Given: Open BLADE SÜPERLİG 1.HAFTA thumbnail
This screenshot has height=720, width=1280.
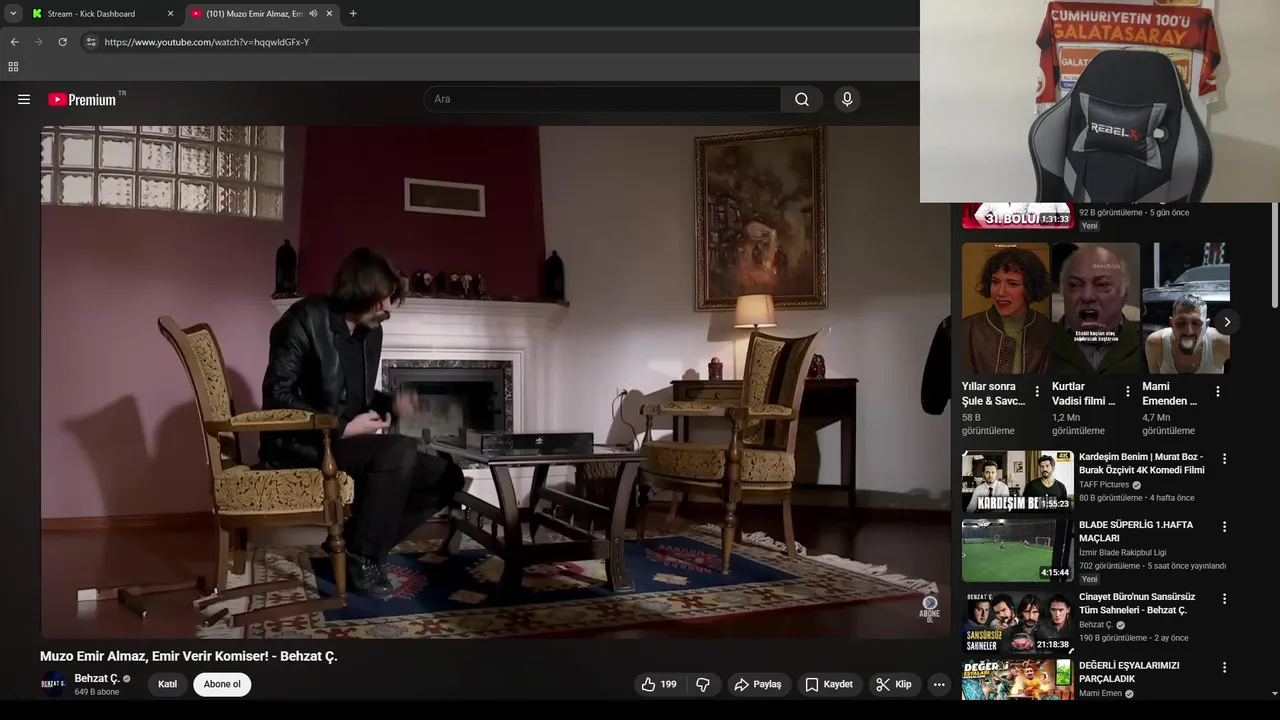Looking at the screenshot, I should [1018, 550].
